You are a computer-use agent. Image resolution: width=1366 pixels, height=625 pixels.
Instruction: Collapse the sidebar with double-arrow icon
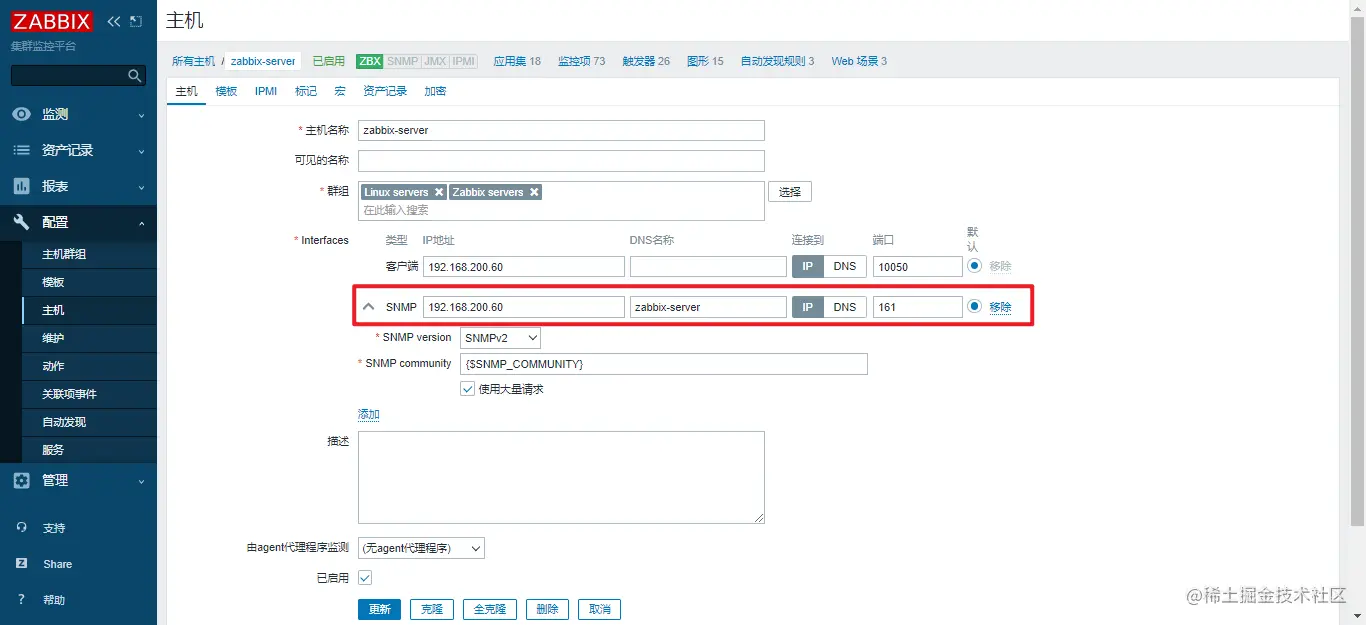pyautogui.click(x=114, y=21)
